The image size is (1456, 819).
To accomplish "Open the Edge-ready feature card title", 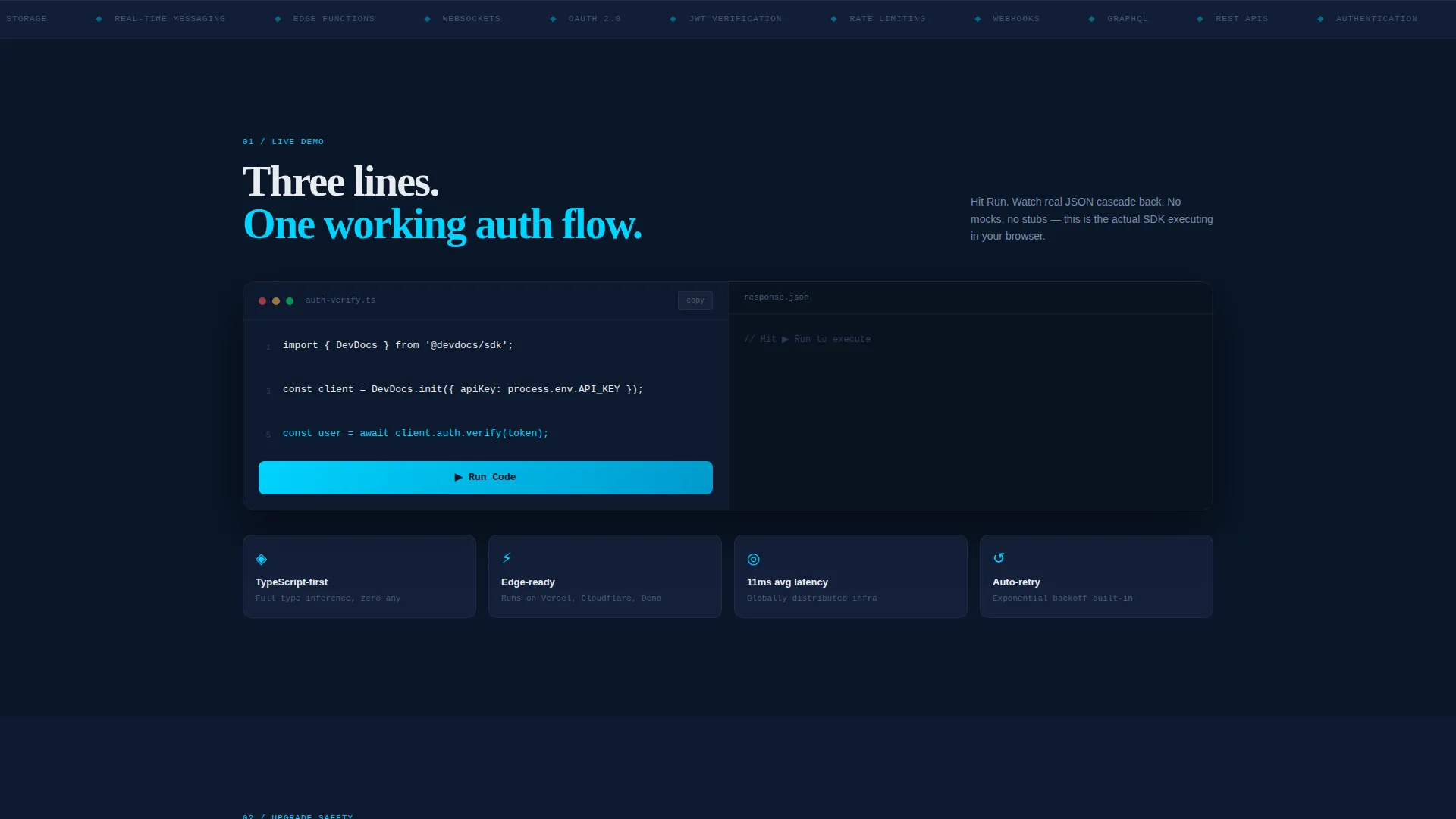I will [528, 582].
